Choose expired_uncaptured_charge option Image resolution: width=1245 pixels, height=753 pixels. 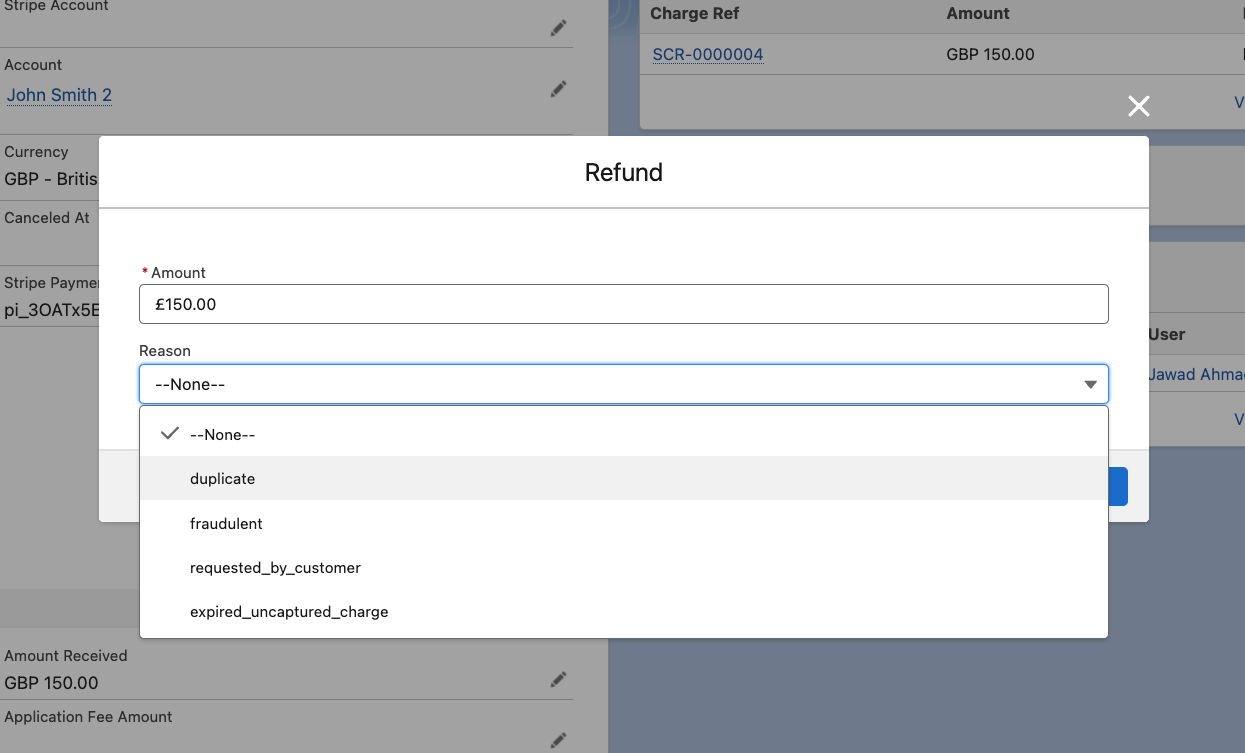pos(289,612)
